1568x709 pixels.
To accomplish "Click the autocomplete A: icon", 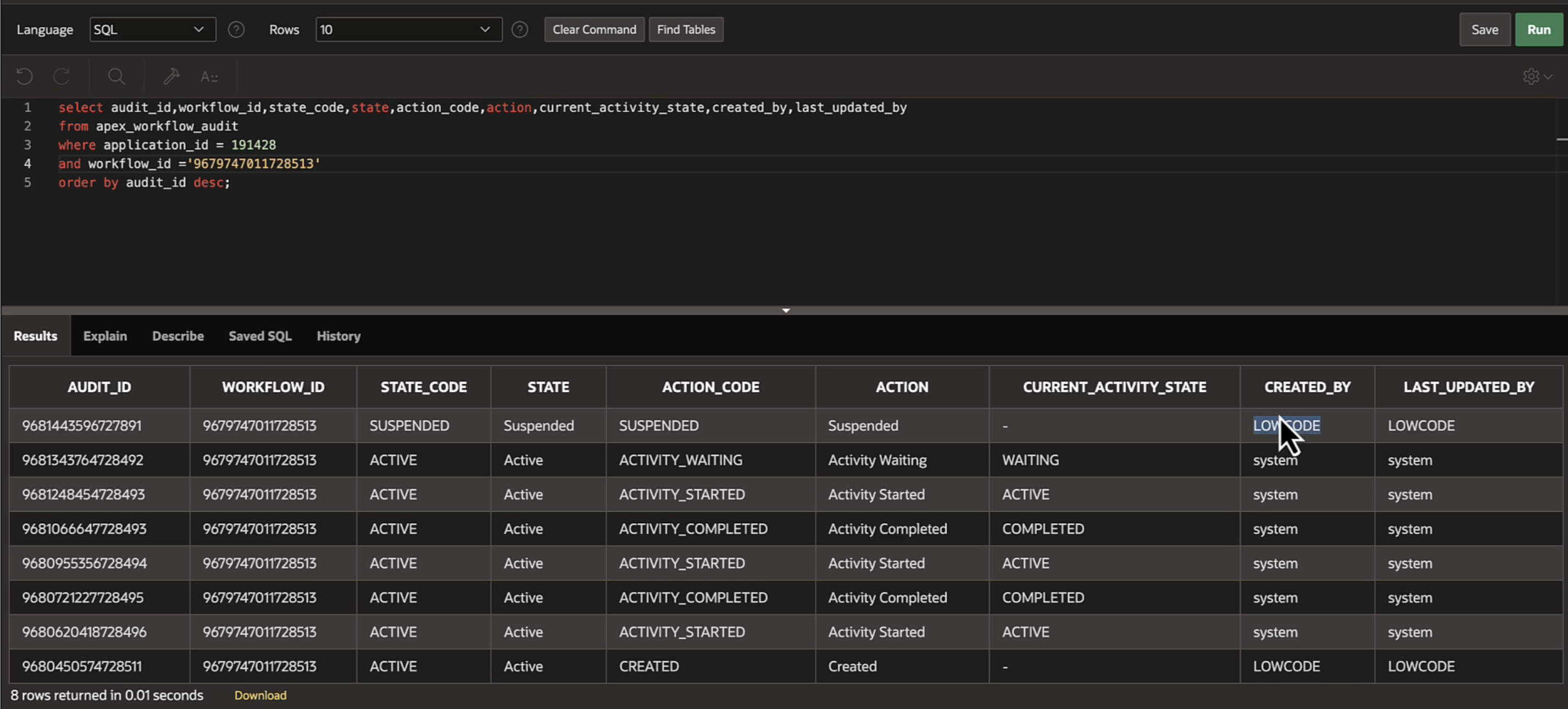I will pyautogui.click(x=209, y=77).
